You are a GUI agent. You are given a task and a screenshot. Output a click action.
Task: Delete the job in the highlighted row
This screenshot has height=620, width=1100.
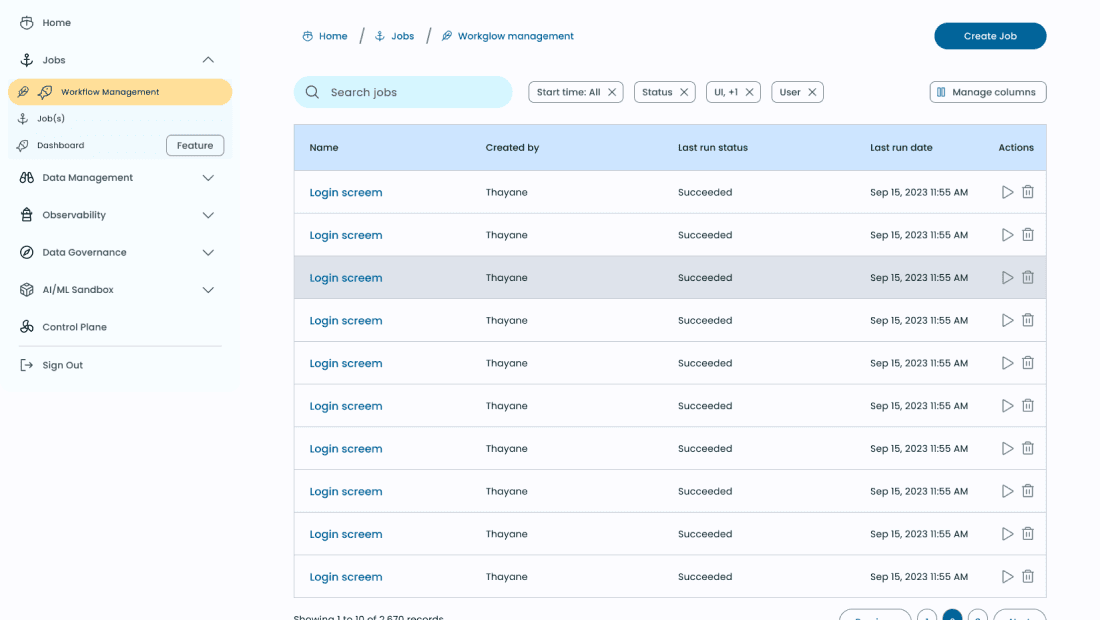[x=1028, y=278]
